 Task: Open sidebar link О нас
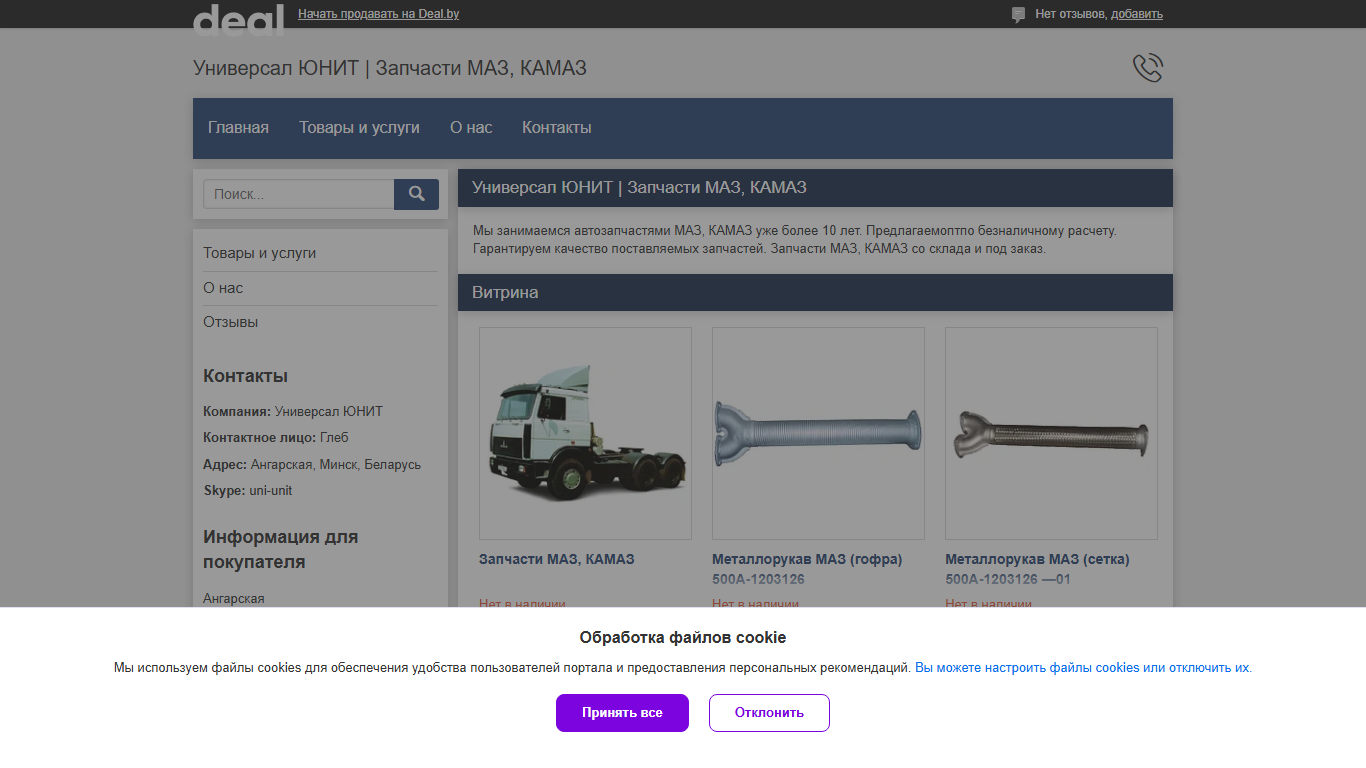tap(223, 288)
